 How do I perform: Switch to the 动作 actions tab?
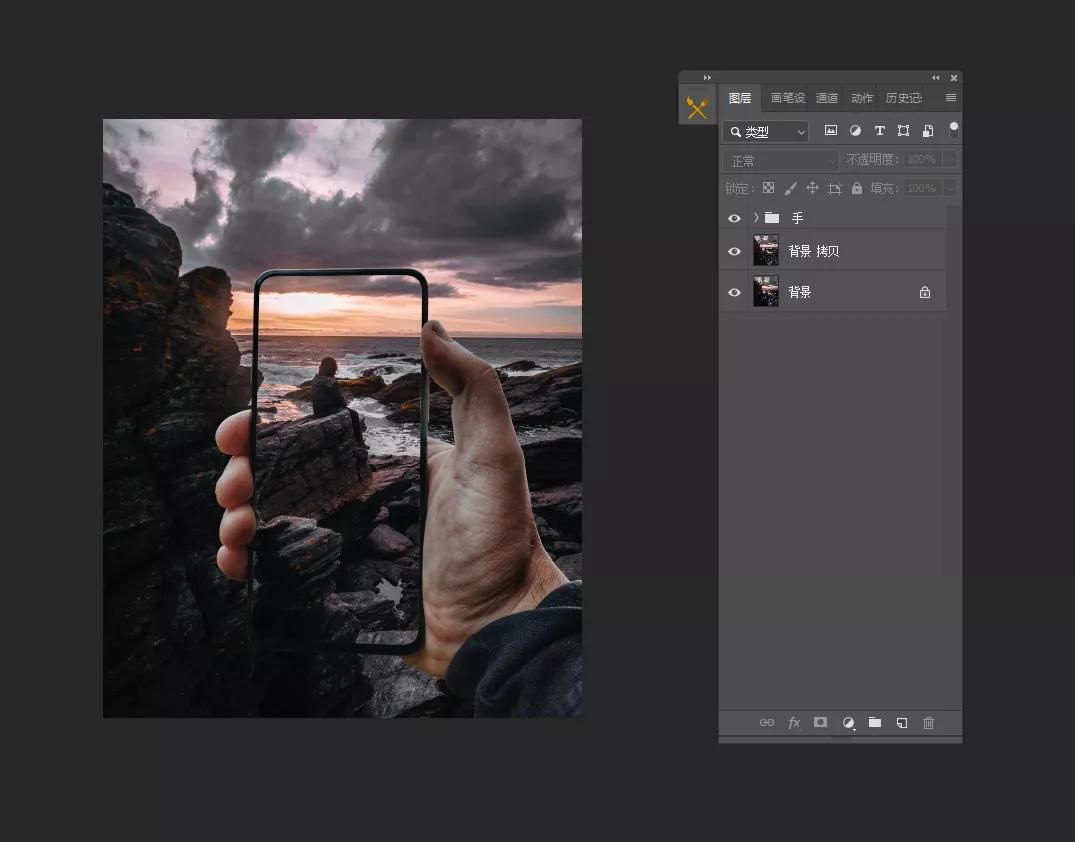(861, 98)
